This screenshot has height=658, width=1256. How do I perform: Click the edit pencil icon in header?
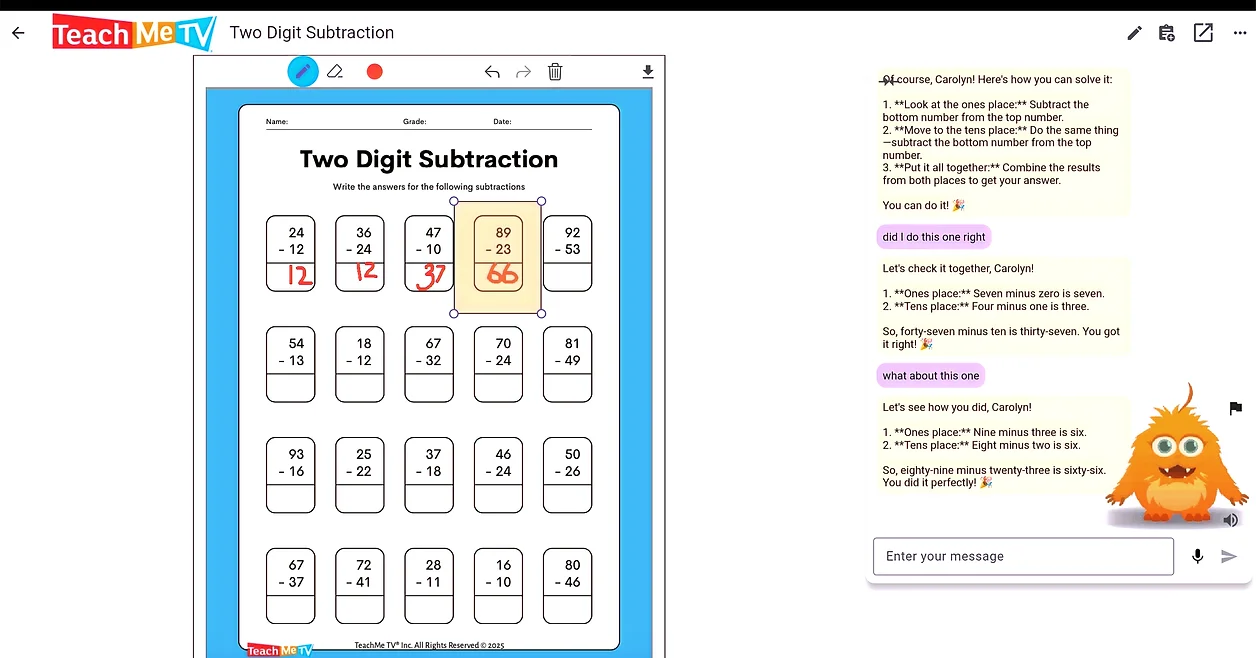tap(1134, 33)
